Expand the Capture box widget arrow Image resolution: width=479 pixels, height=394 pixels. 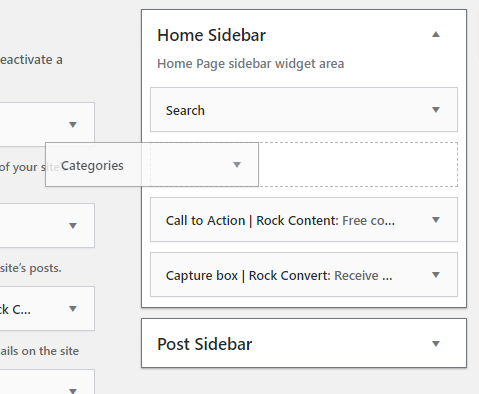[x=436, y=275]
